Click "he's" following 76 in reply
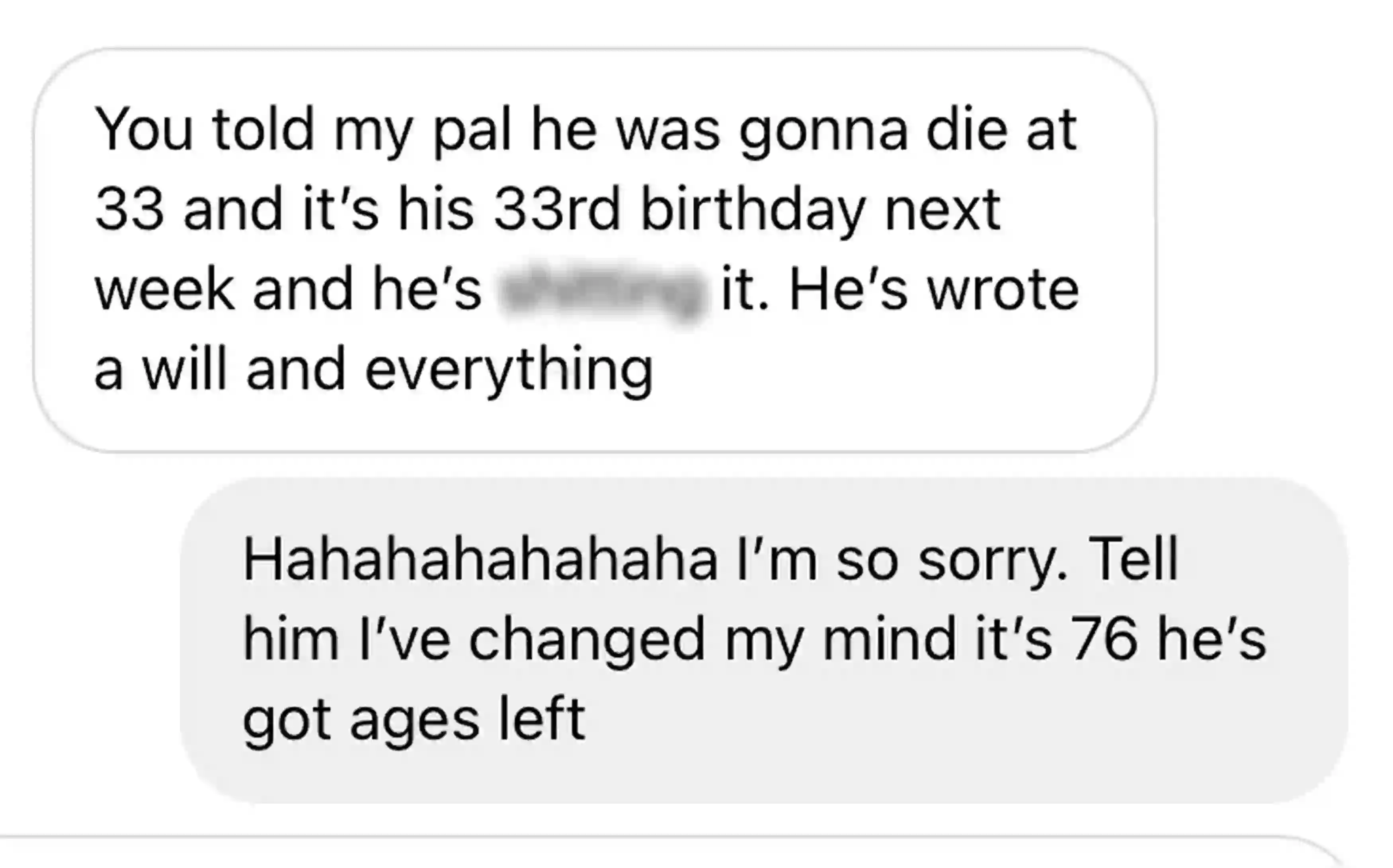The image size is (1393, 868). coord(1211,639)
